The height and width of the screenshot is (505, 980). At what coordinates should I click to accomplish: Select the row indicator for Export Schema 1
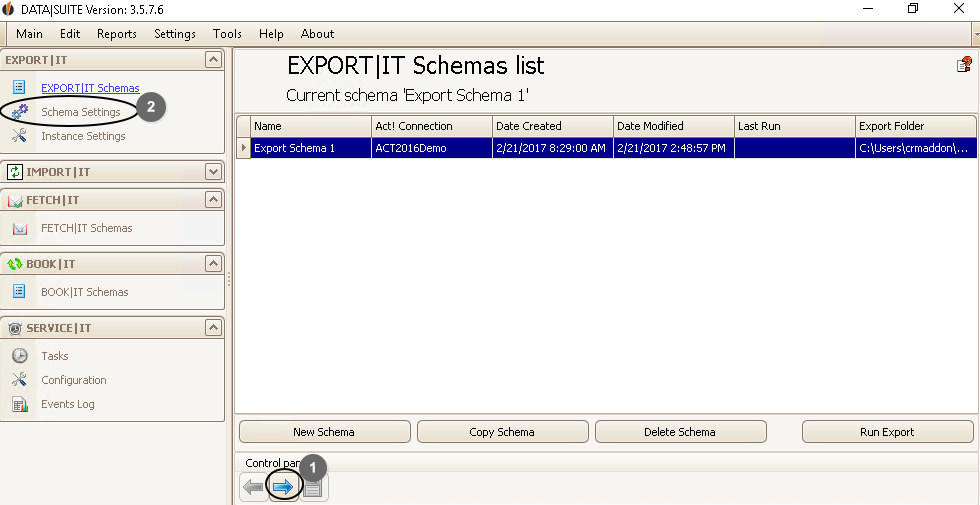tap(243, 148)
